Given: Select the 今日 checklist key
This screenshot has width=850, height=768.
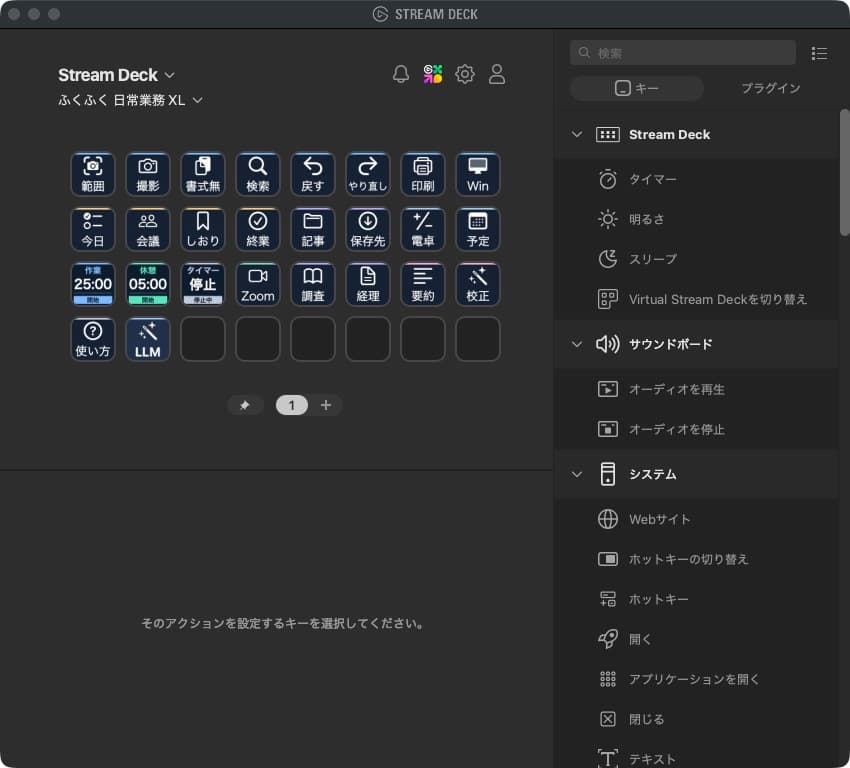Looking at the screenshot, I should [93, 229].
